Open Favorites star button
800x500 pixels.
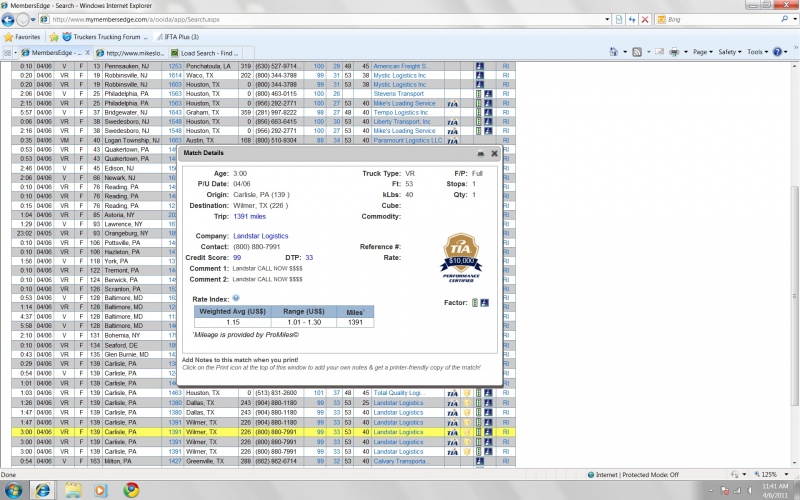pyautogui.click(x=22, y=37)
